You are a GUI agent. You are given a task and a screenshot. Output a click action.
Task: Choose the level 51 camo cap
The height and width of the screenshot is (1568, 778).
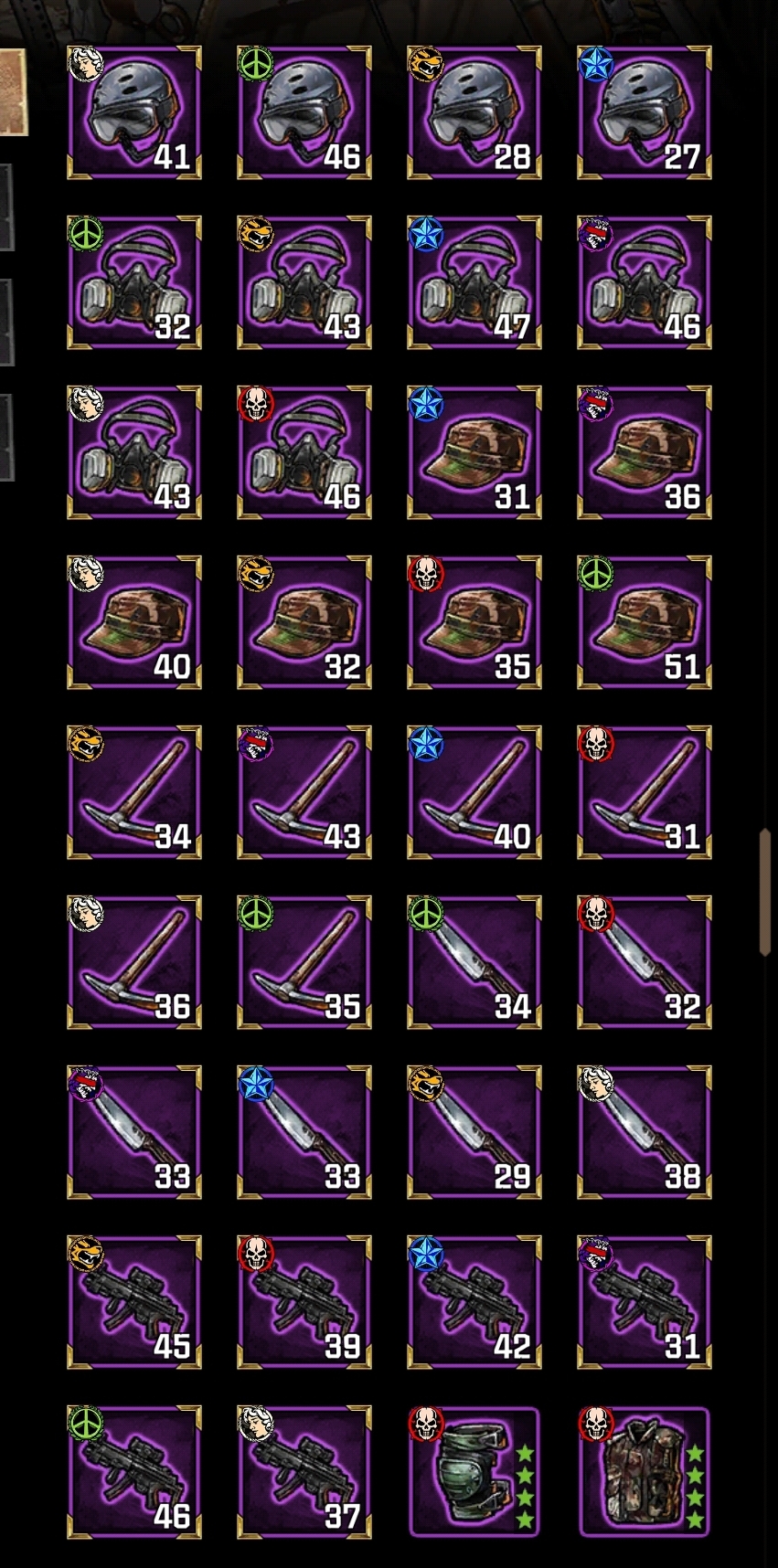pos(645,622)
